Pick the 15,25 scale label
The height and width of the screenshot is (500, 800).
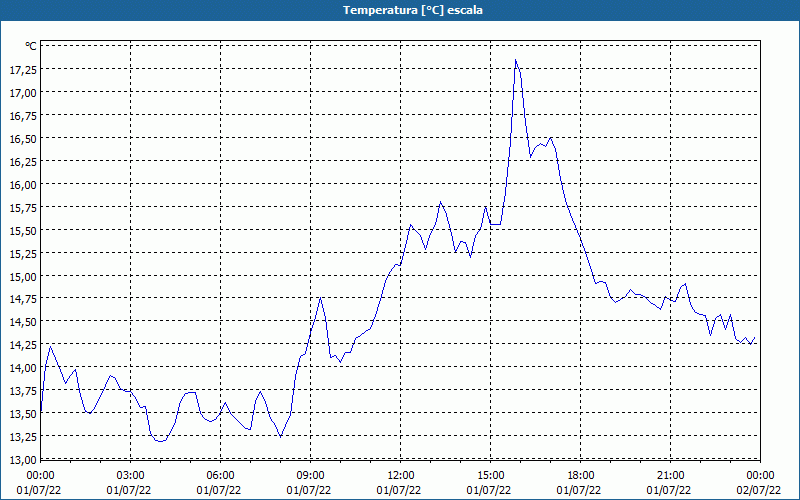pos(23,254)
